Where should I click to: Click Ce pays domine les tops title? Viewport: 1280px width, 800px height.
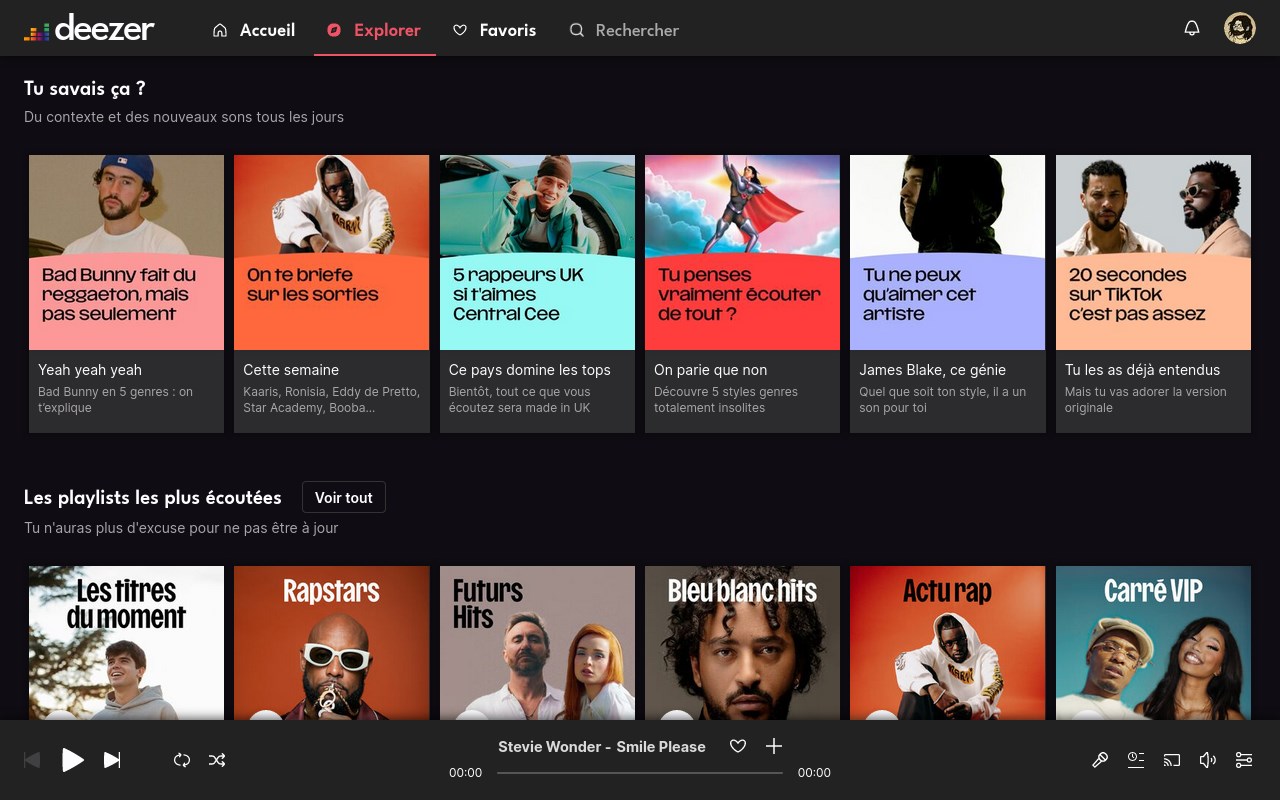[530, 370]
